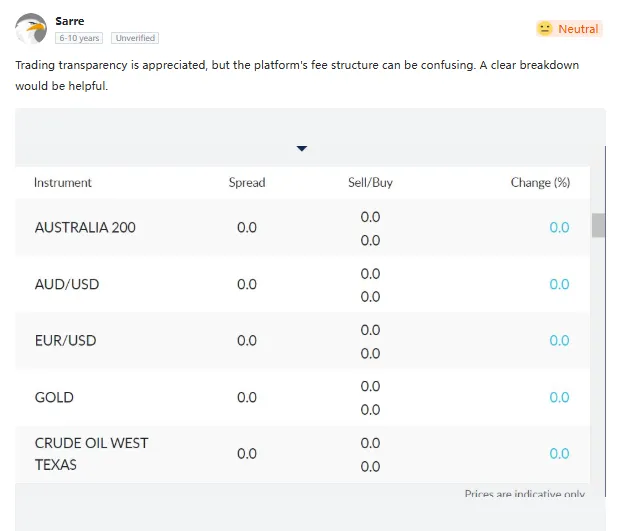Click the Neutral smiley face icon
623x531 pixels.
coord(544,29)
